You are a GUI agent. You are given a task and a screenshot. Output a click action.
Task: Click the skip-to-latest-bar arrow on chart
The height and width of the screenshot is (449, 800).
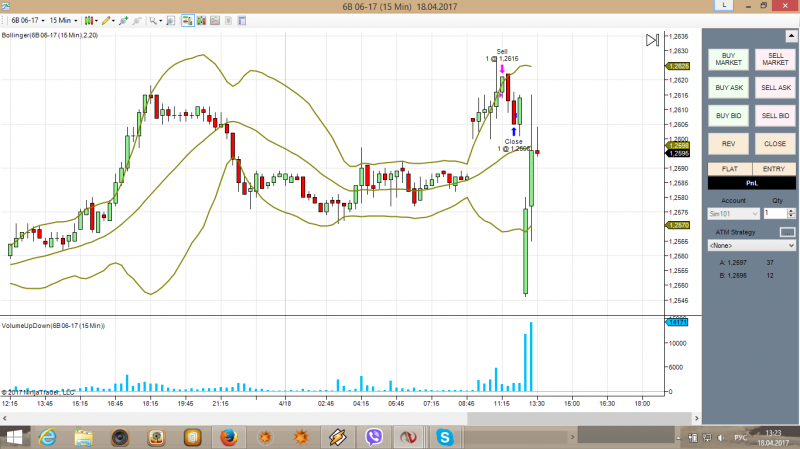(x=652, y=40)
